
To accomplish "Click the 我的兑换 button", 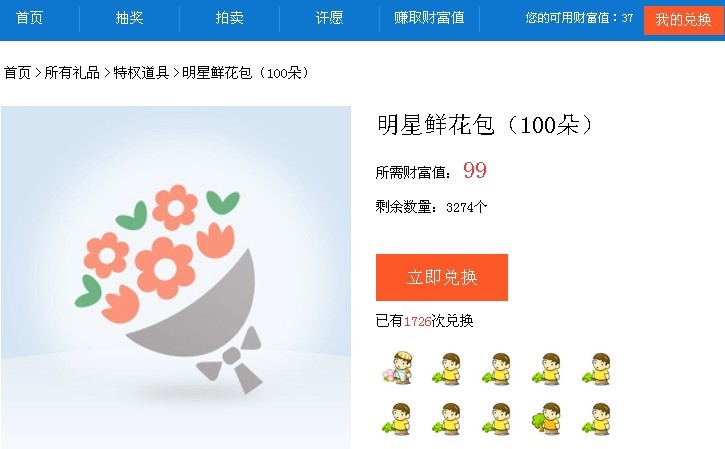I will (x=683, y=20).
